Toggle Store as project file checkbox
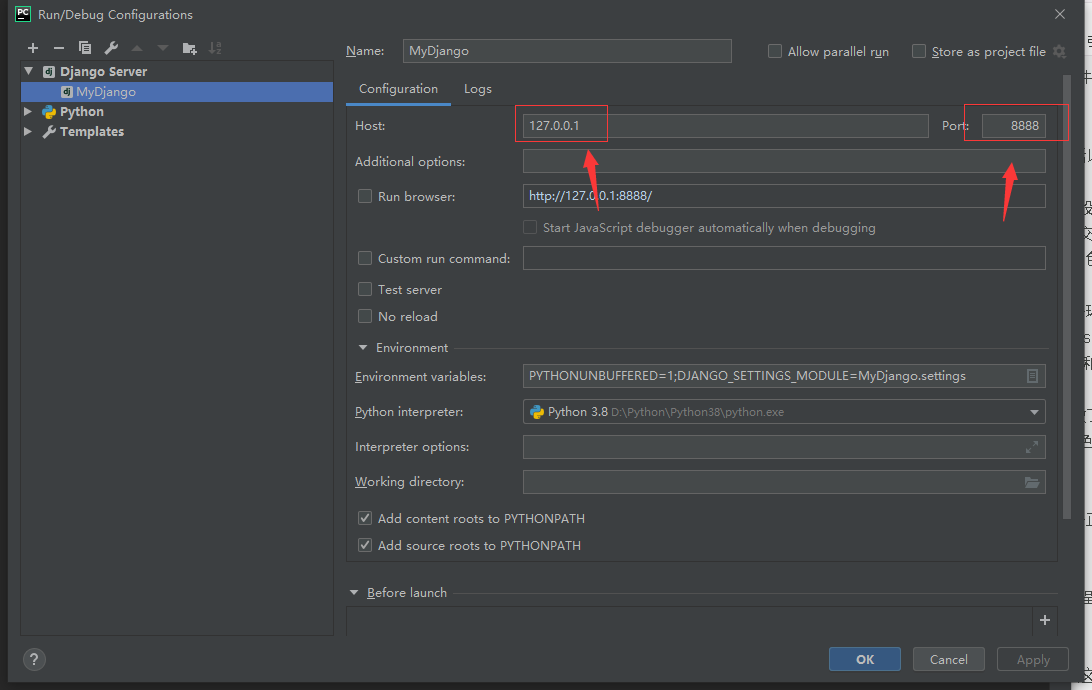Image resolution: width=1092 pixels, height=690 pixels. tap(919, 51)
